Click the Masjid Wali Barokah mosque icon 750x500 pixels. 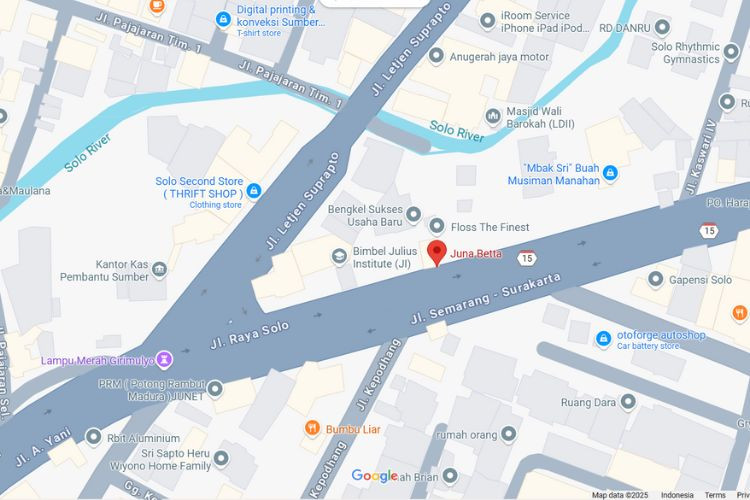click(493, 116)
